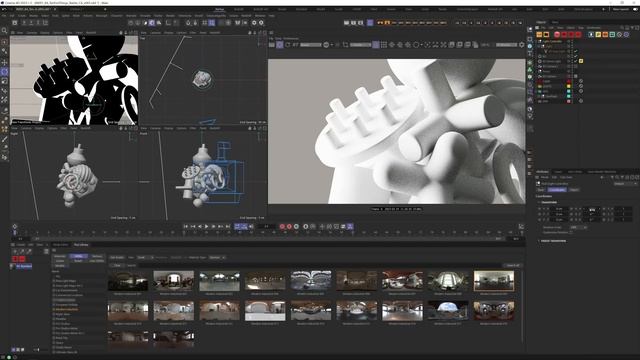This screenshot has width=640, height=360.
Task: Select HDRI thumbnail showing blue sky dome
Action: pos(448,310)
